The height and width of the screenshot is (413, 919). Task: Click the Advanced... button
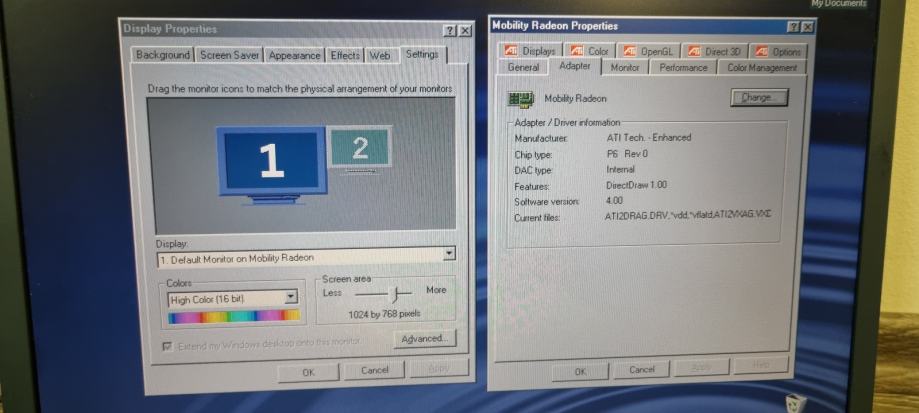click(x=425, y=339)
